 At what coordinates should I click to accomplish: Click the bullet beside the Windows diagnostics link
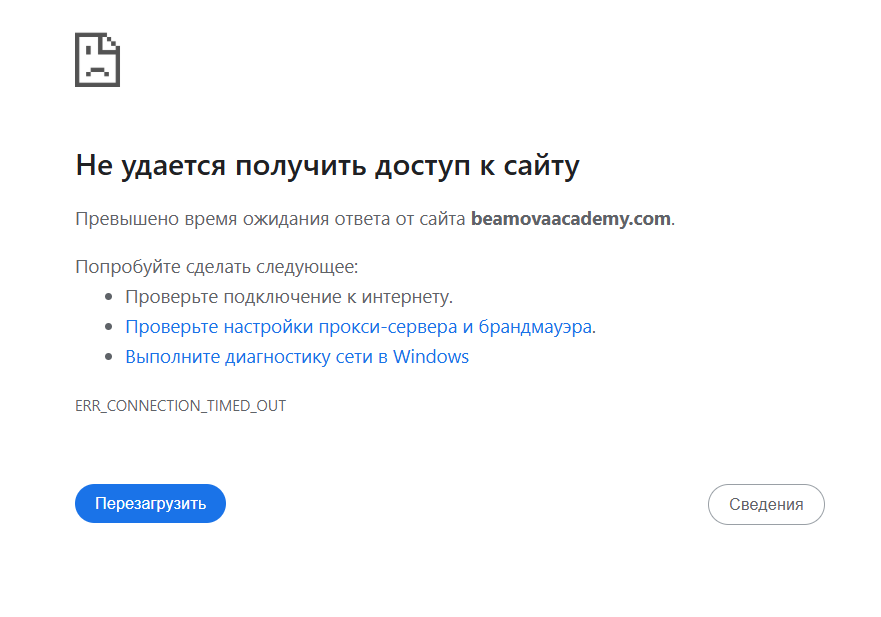click(x=109, y=356)
